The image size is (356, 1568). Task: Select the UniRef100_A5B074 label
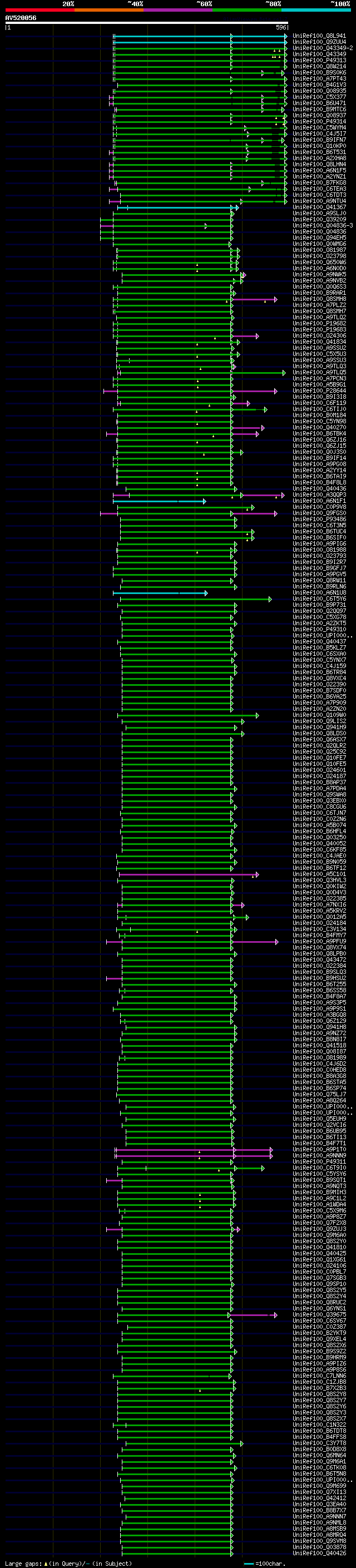319,825
